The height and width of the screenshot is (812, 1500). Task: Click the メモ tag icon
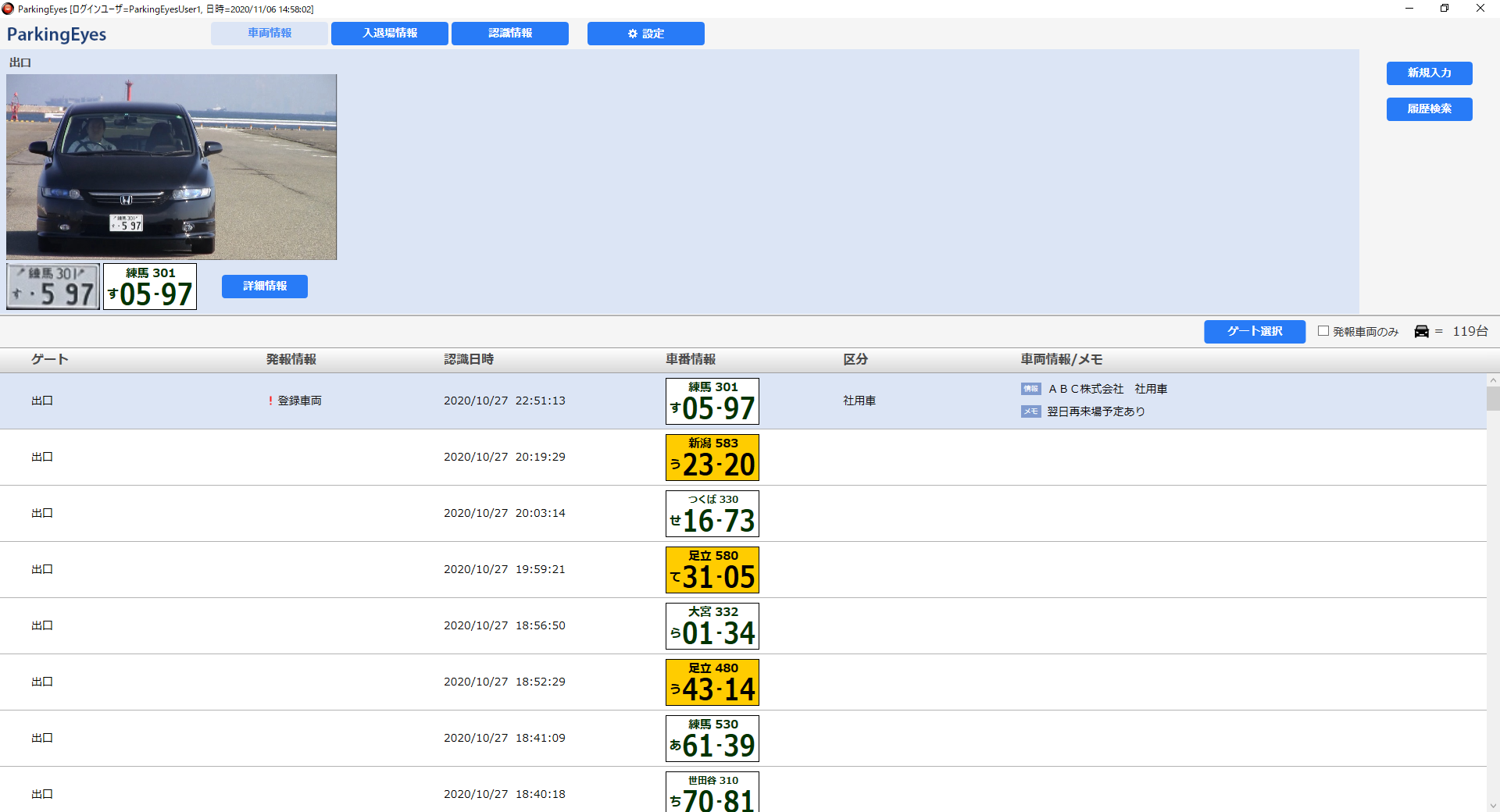pyautogui.click(x=1031, y=411)
